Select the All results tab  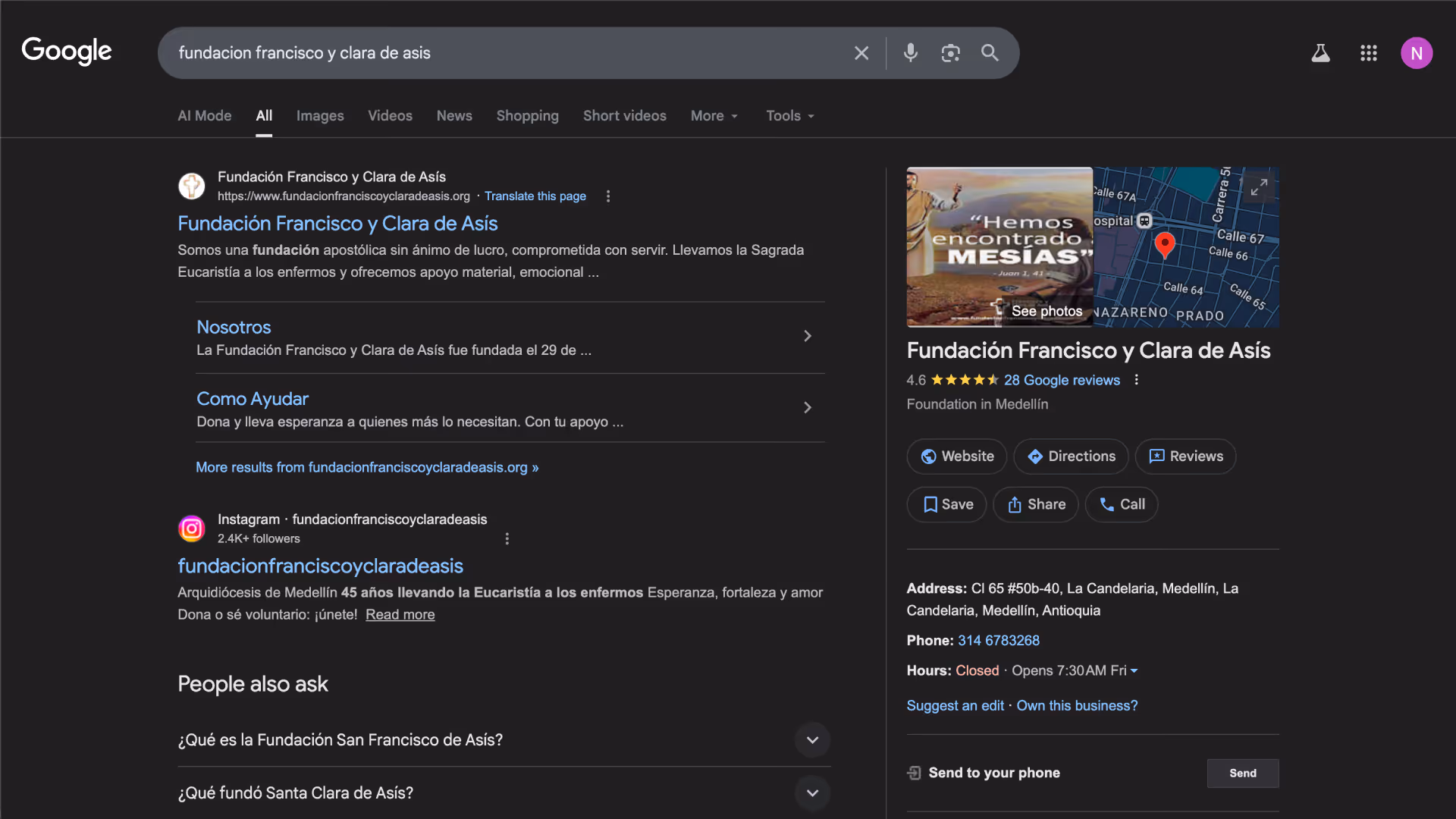tap(264, 116)
